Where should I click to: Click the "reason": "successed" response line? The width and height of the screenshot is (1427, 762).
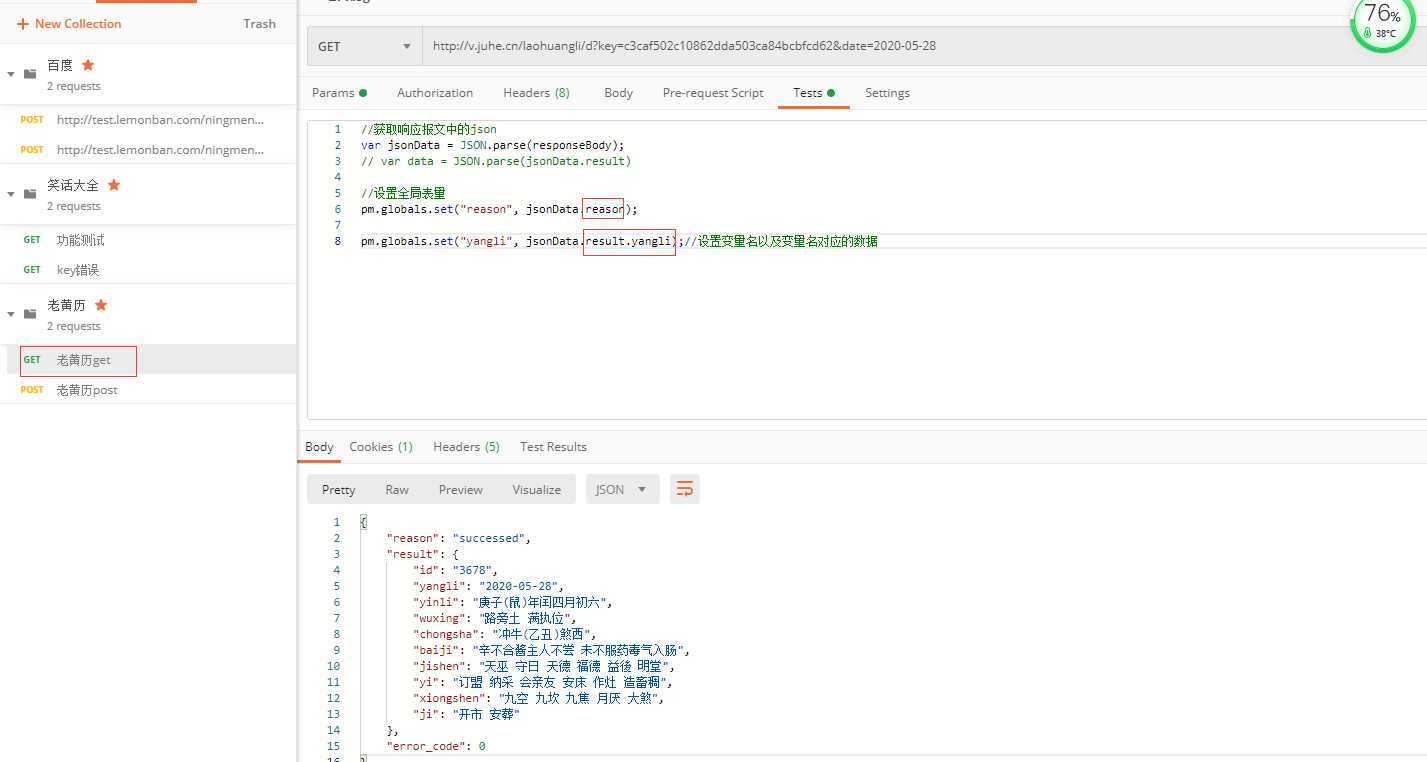tap(459, 538)
